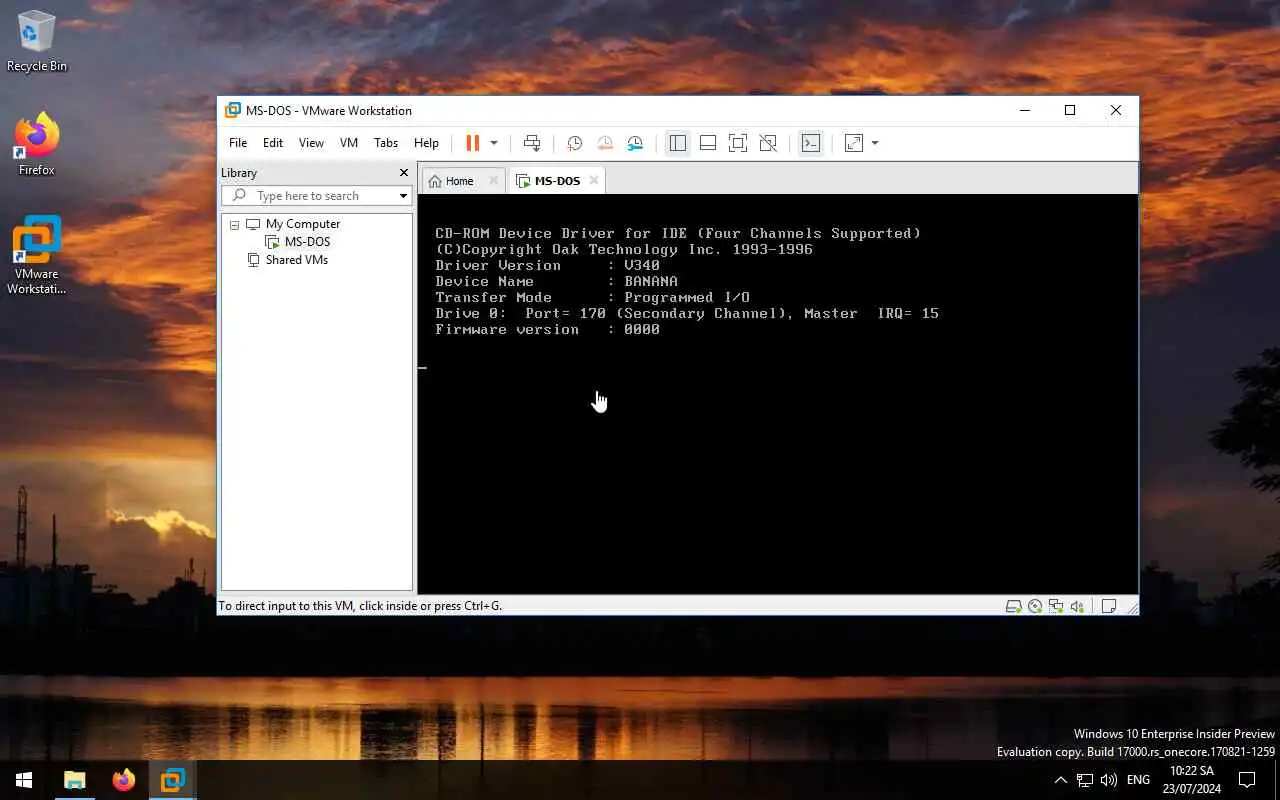The width and height of the screenshot is (1280, 800).
Task: Click the network adapter status icon
Action: point(1056,606)
